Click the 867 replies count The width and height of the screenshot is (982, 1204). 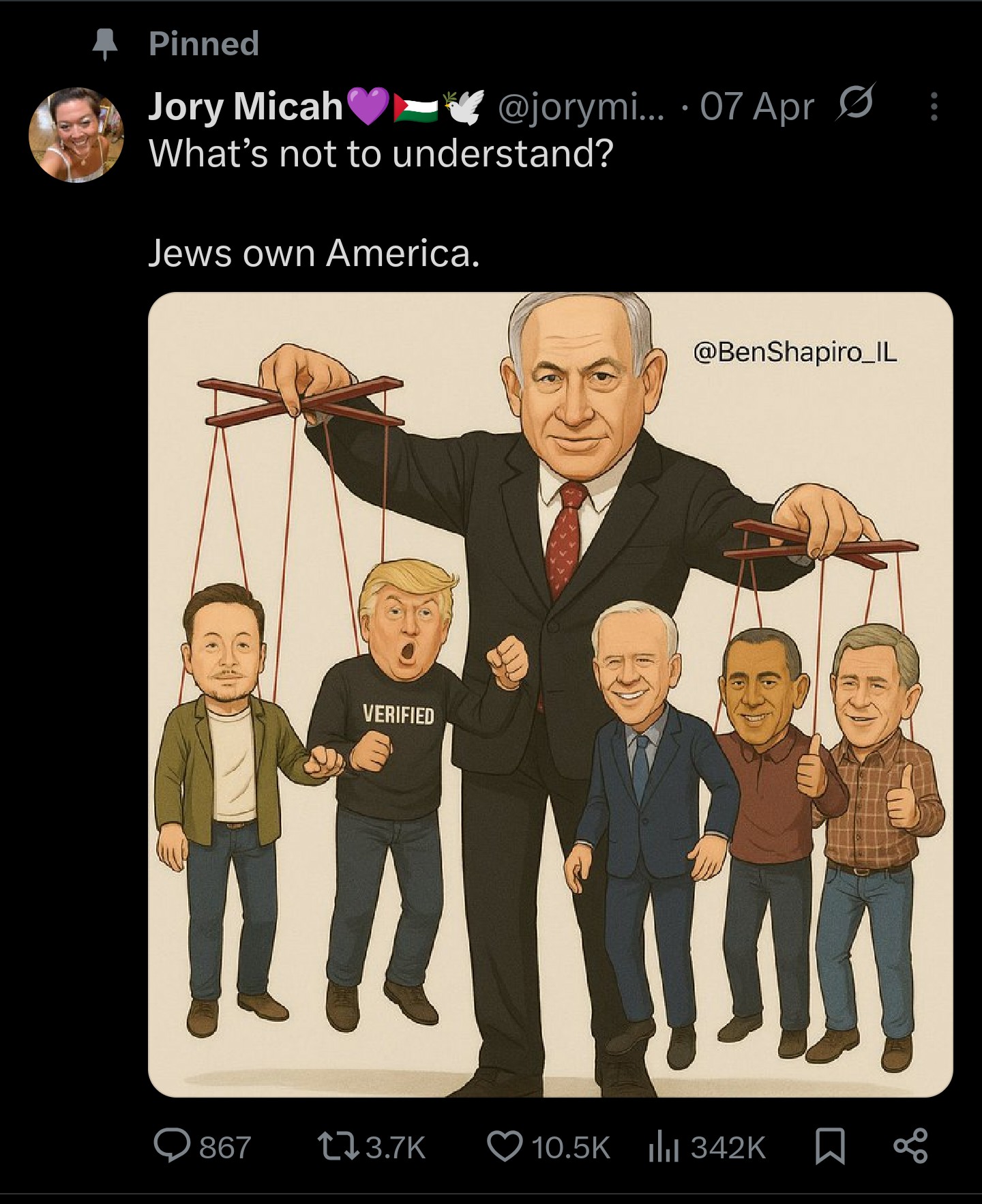[x=225, y=1147]
